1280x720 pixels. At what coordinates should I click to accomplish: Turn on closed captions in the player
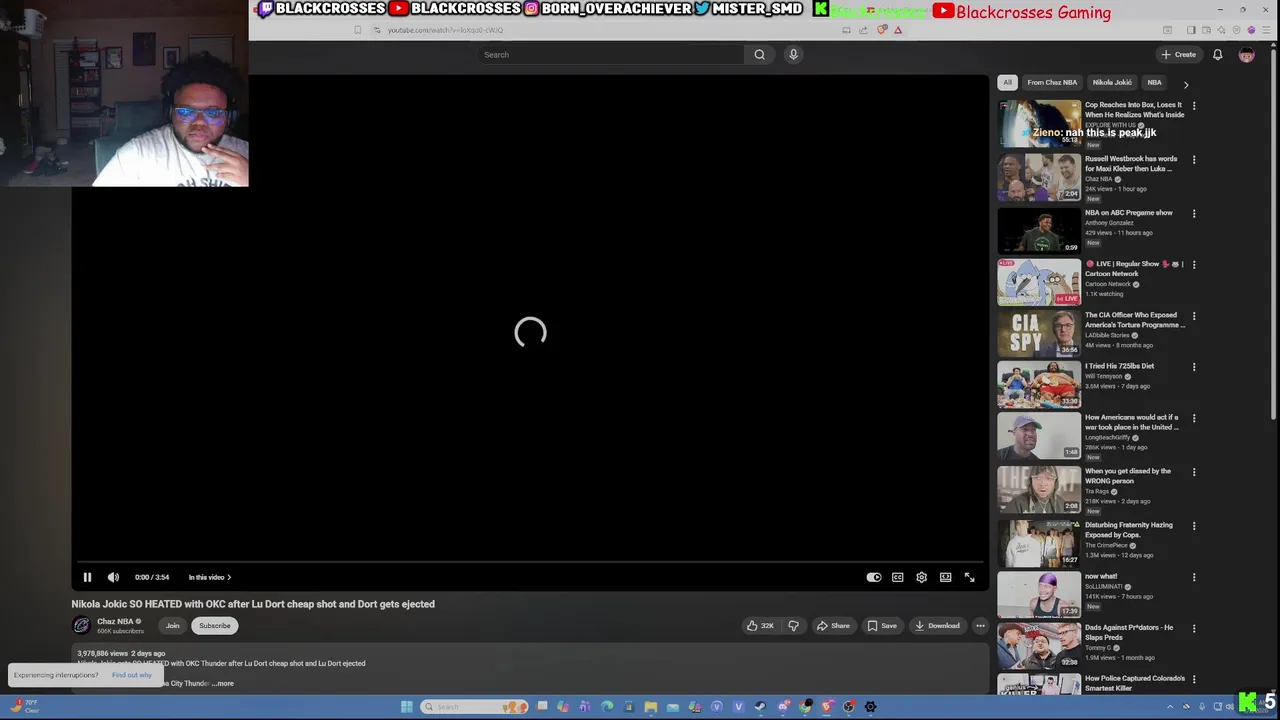898,577
